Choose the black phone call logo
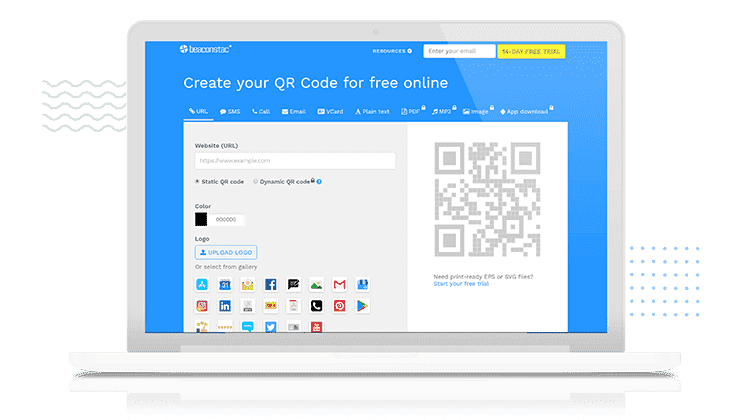750x420 pixels. click(317, 306)
